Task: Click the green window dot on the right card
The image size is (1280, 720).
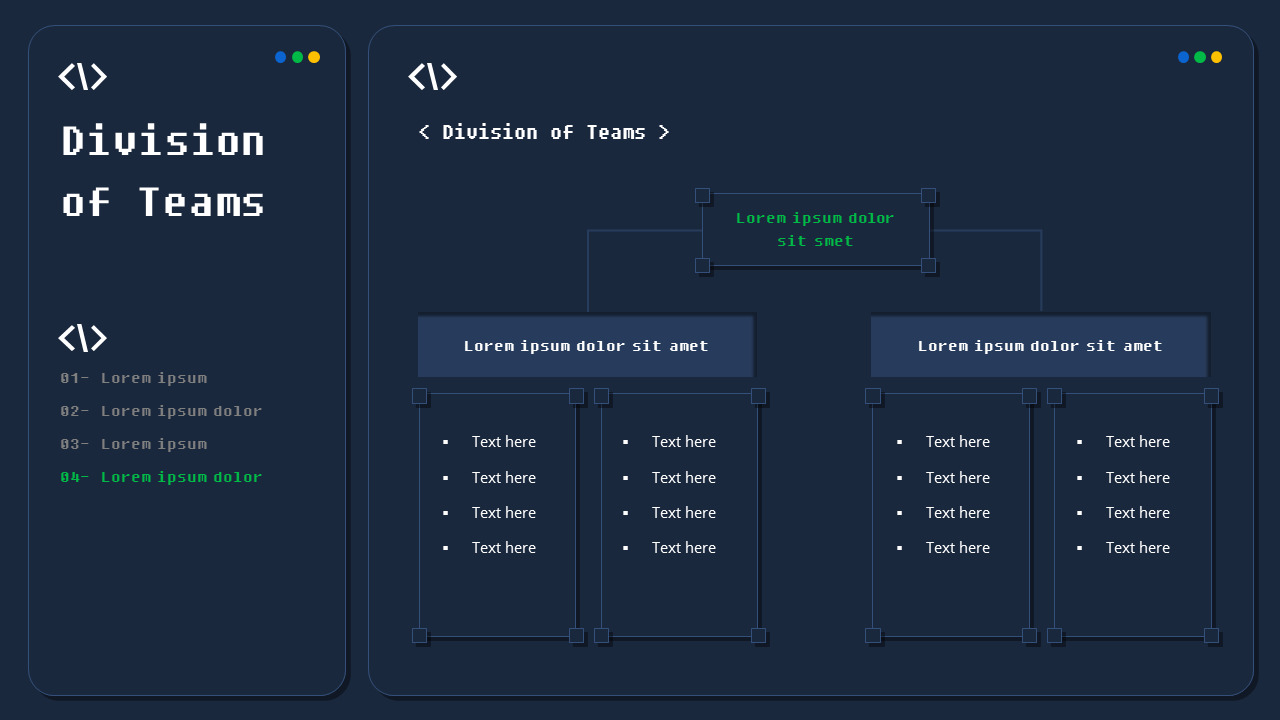Action: (1199, 57)
